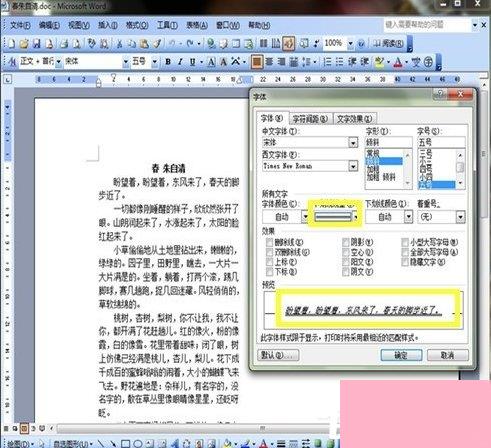Click the Align Right icon
This screenshot has width=491, height=448.
[x=282, y=62]
